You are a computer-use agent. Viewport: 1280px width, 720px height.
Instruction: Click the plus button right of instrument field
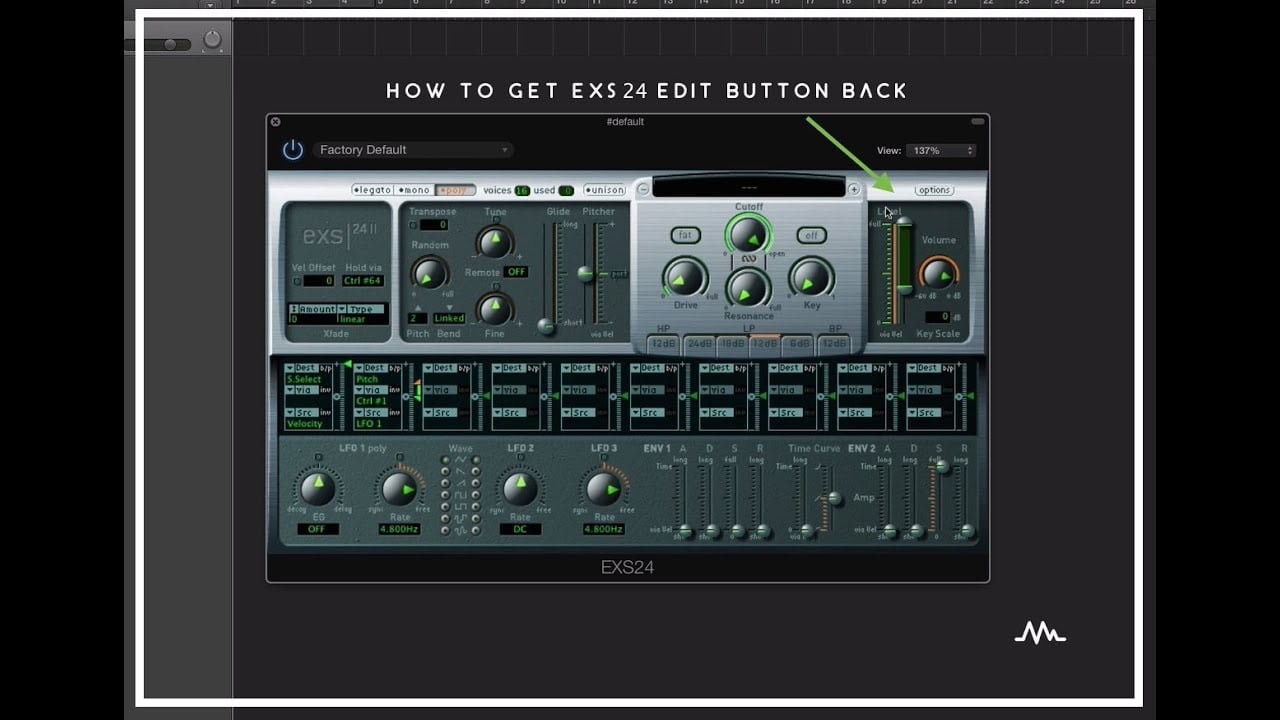pos(854,189)
